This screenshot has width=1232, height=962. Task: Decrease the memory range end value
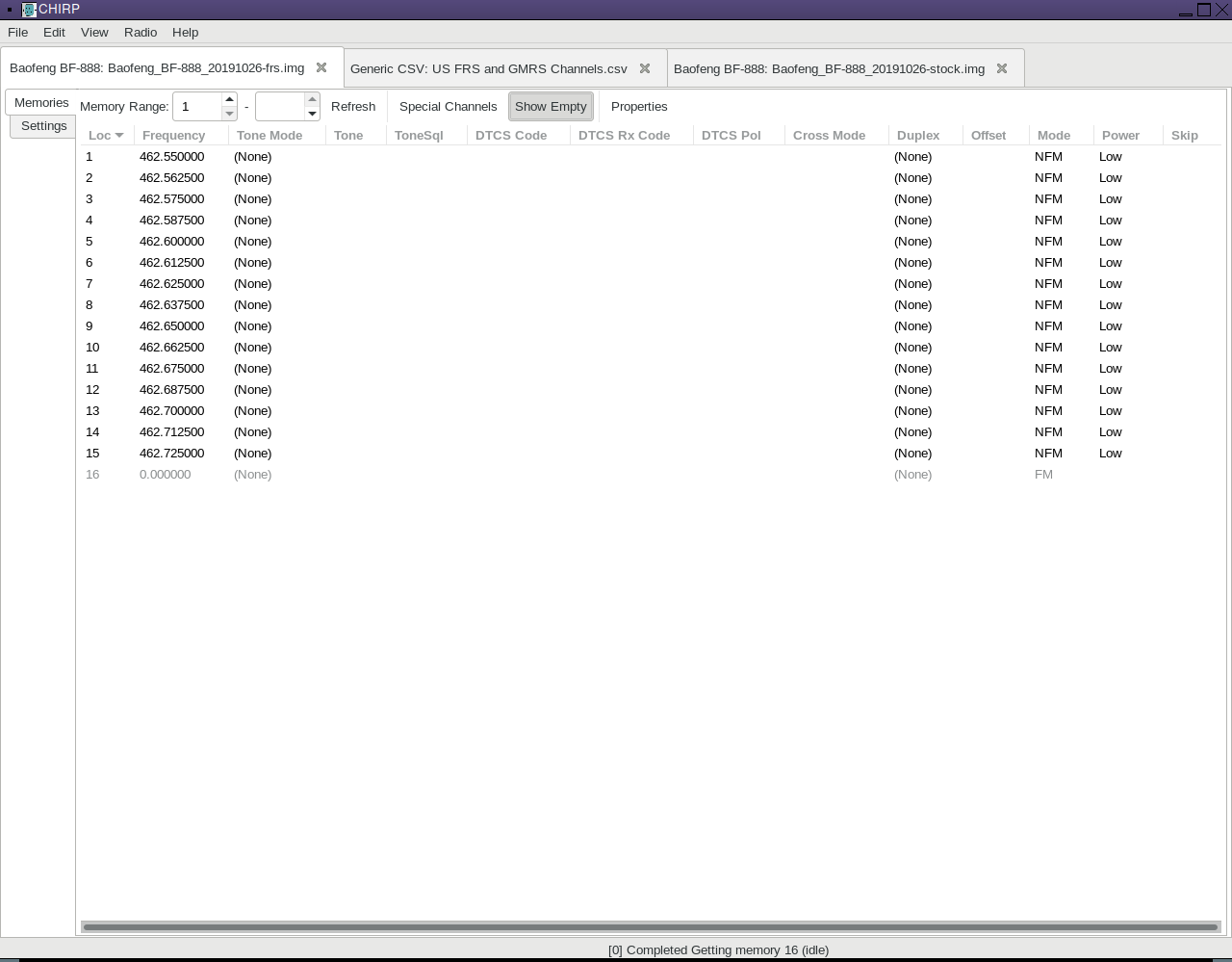[312, 114]
